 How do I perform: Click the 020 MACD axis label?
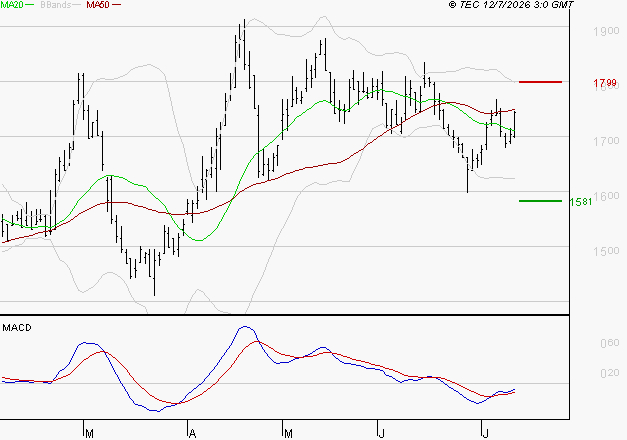pyautogui.click(x=610, y=373)
